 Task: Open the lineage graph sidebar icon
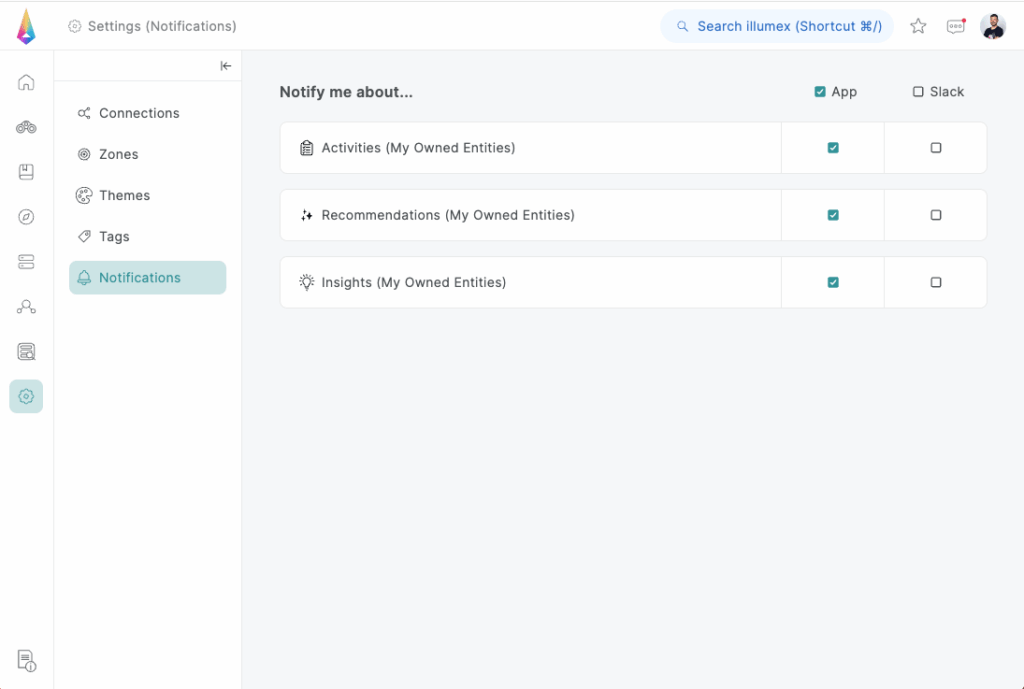pyautogui.click(x=26, y=307)
